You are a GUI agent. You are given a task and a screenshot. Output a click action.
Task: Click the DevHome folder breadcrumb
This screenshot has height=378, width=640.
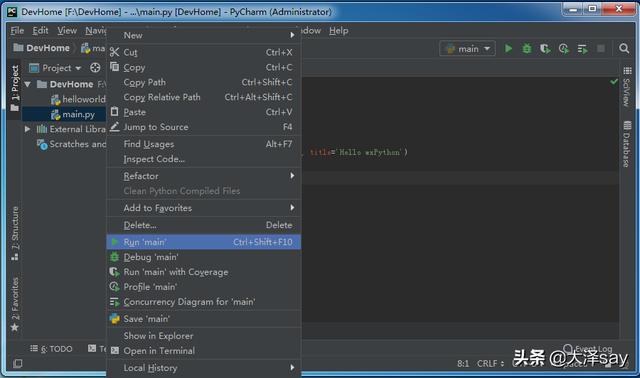[x=42, y=48]
